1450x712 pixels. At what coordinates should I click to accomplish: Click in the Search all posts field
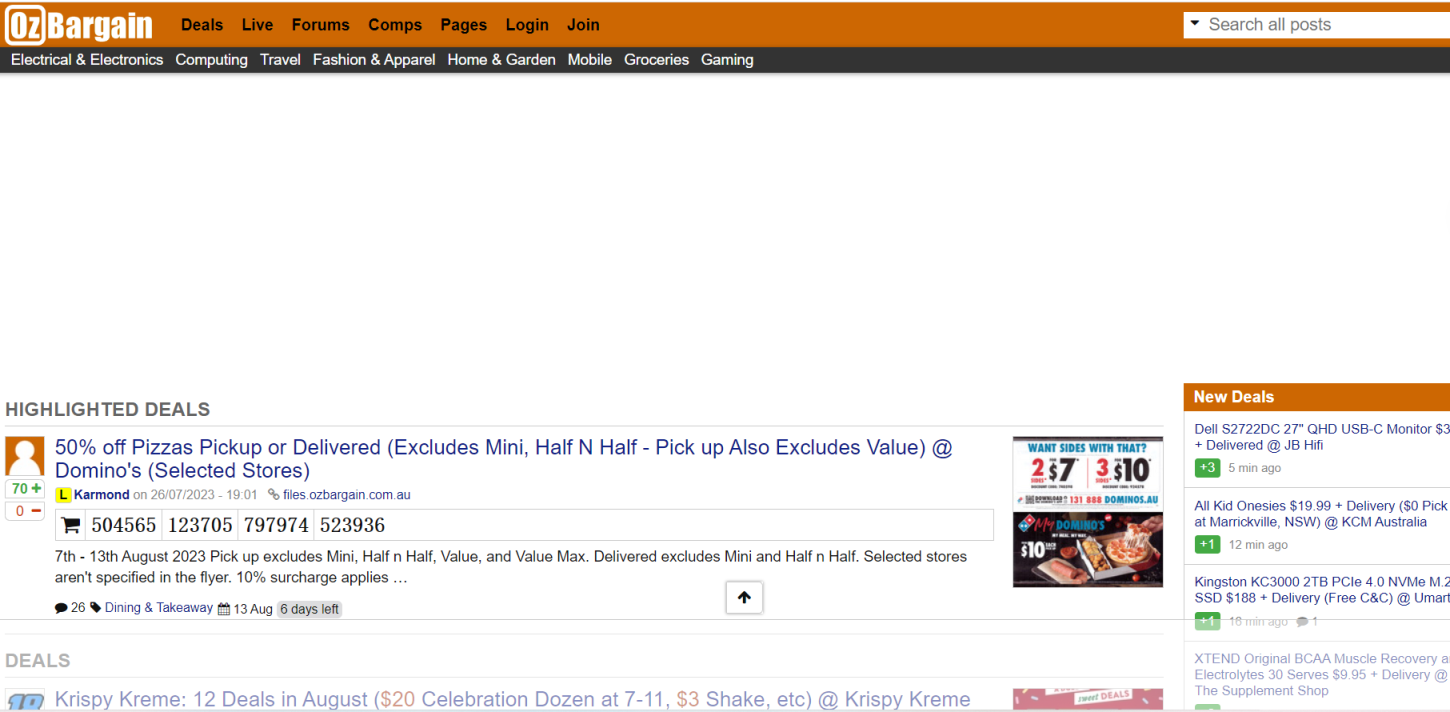click(1320, 25)
